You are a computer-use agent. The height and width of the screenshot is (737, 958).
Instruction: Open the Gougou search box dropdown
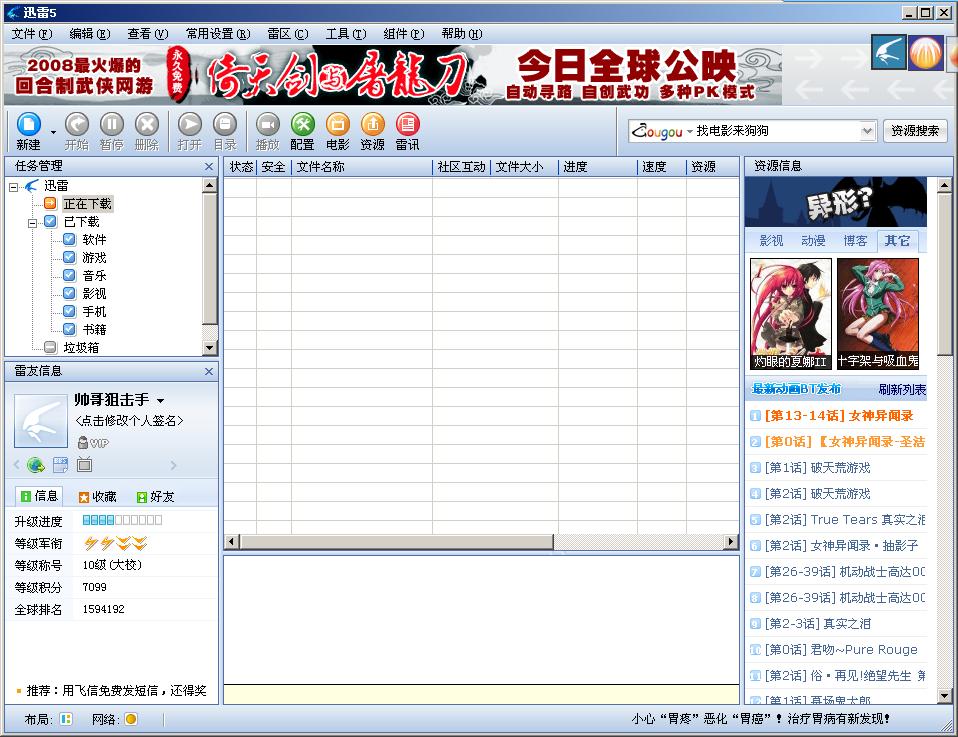(866, 131)
